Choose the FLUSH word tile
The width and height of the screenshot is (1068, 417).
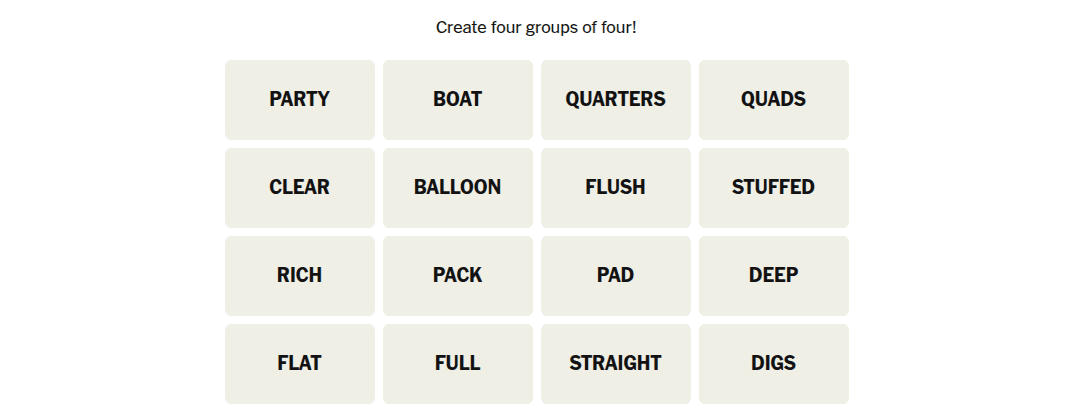pos(615,188)
